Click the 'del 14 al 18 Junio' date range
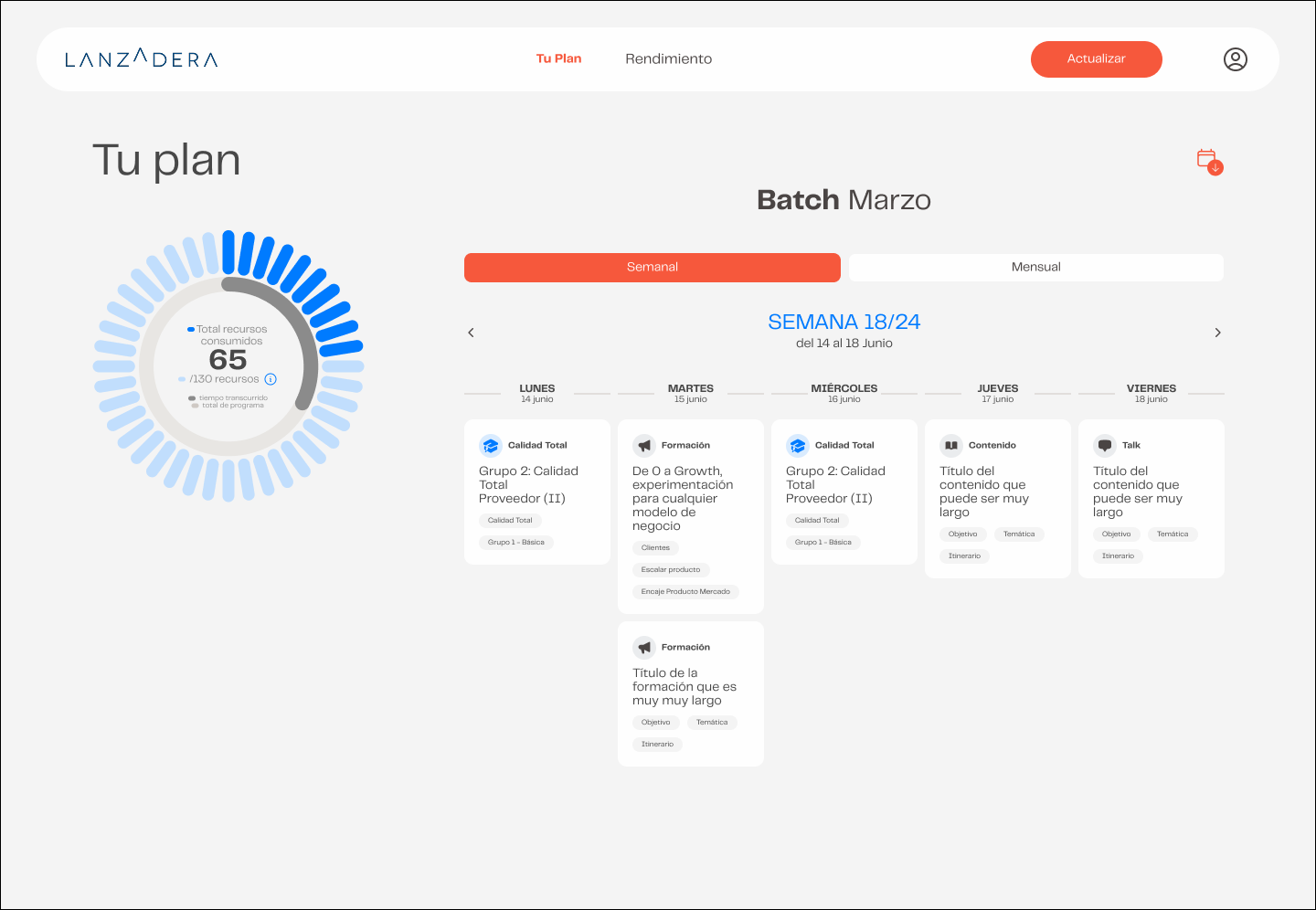 tap(844, 344)
